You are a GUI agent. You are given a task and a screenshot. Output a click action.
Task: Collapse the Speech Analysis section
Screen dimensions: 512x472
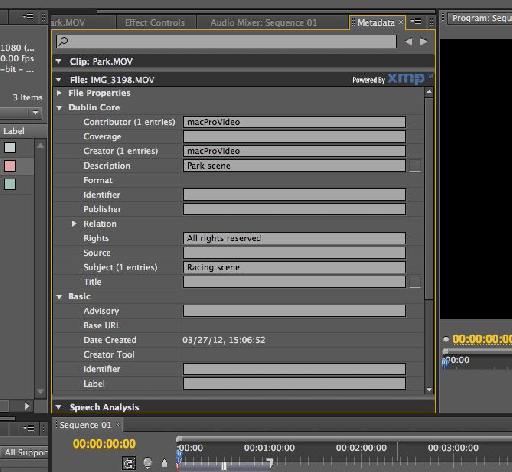59,407
